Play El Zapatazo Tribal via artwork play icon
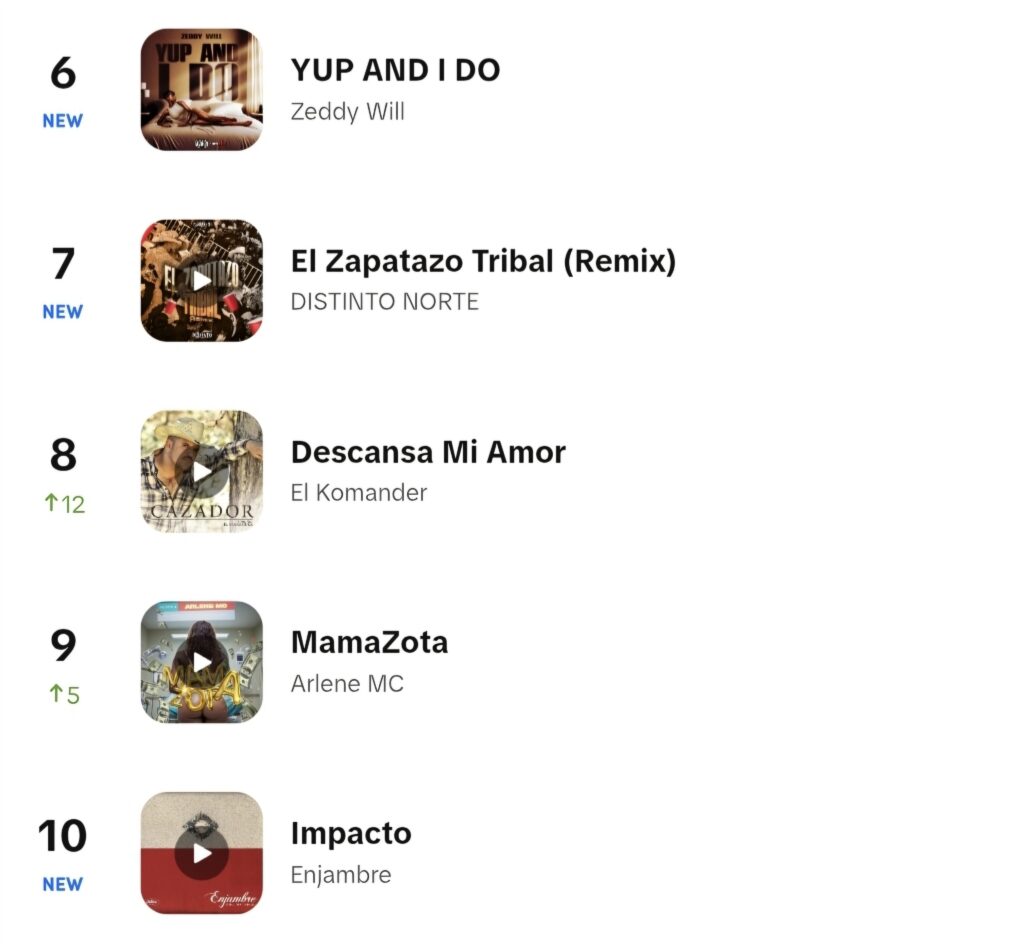 pyautogui.click(x=202, y=281)
